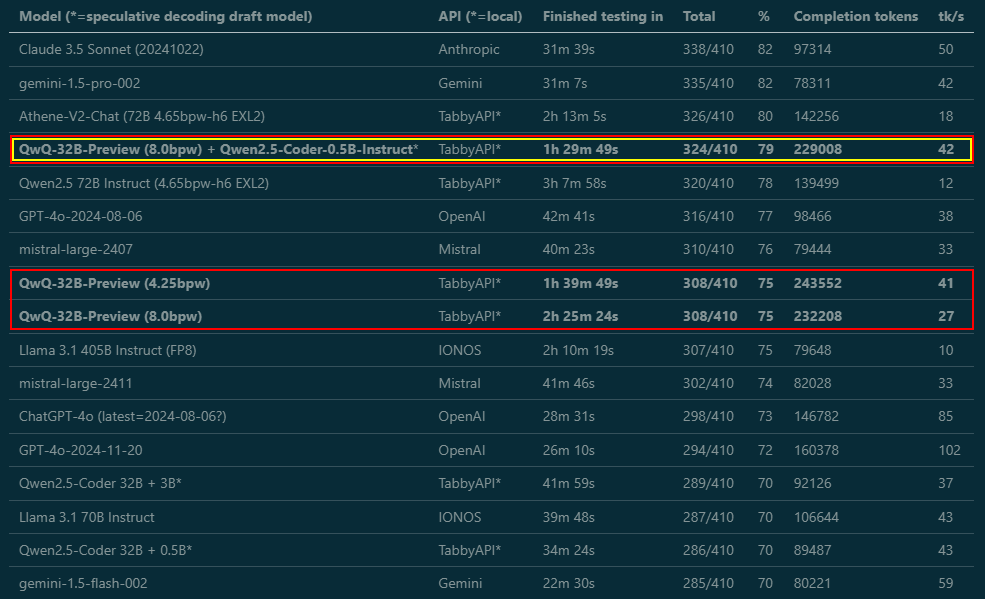The width and height of the screenshot is (985, 599).
Task: Click the '79' percent value
Action: [765, 149]
